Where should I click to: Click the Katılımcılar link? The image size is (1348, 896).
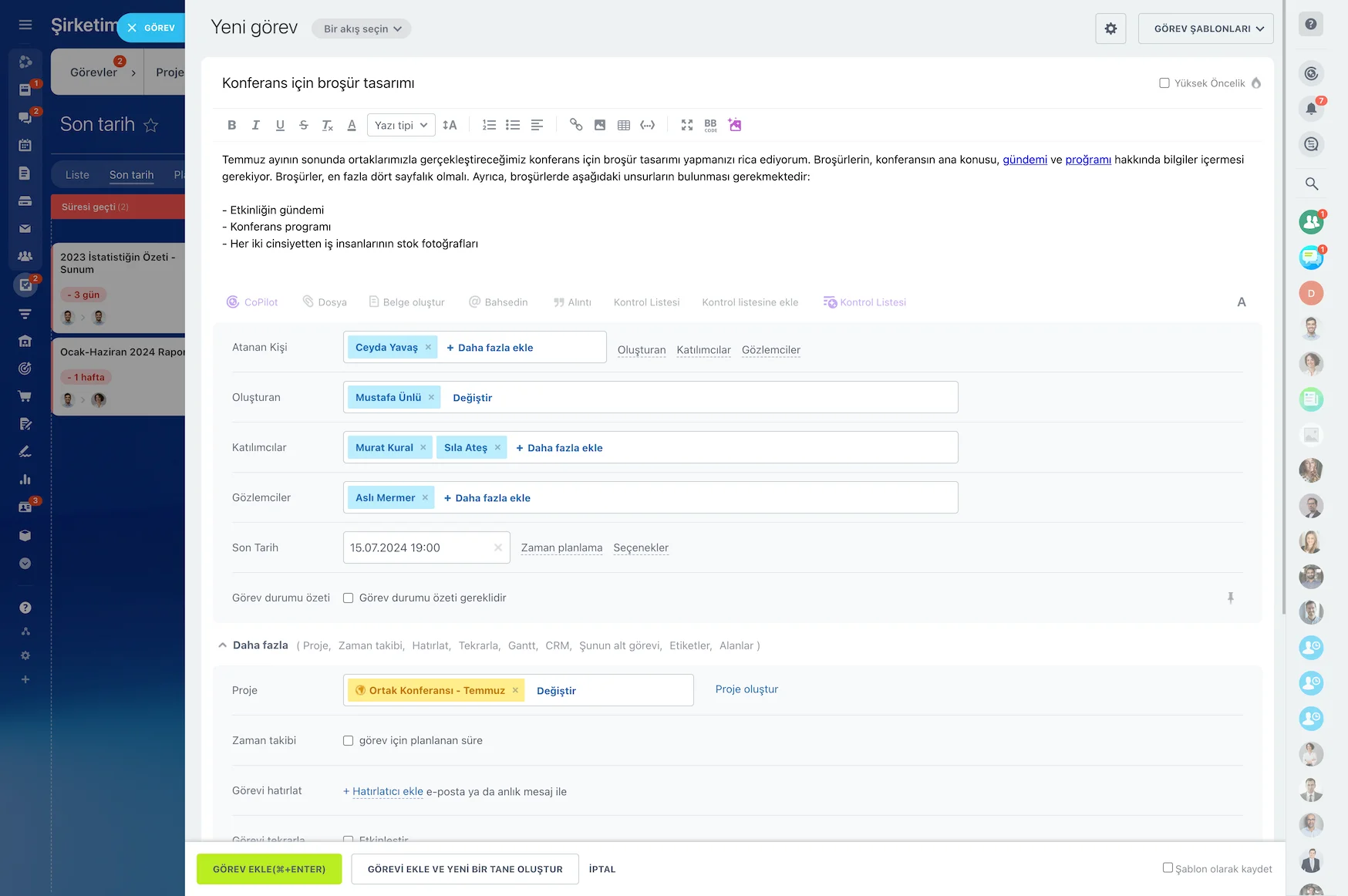pos(704,350)
